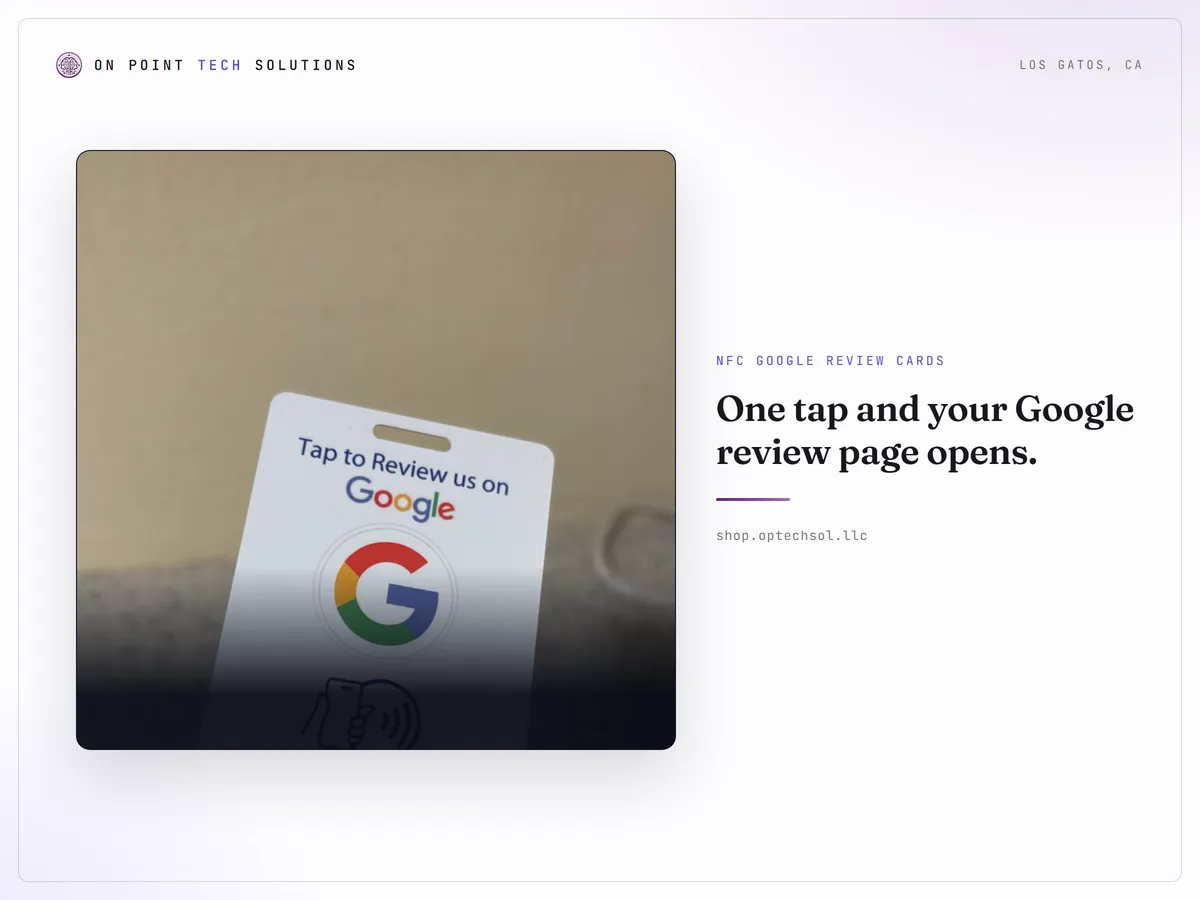Click the LOS GATOS, CA location text

coord(1081,65)
